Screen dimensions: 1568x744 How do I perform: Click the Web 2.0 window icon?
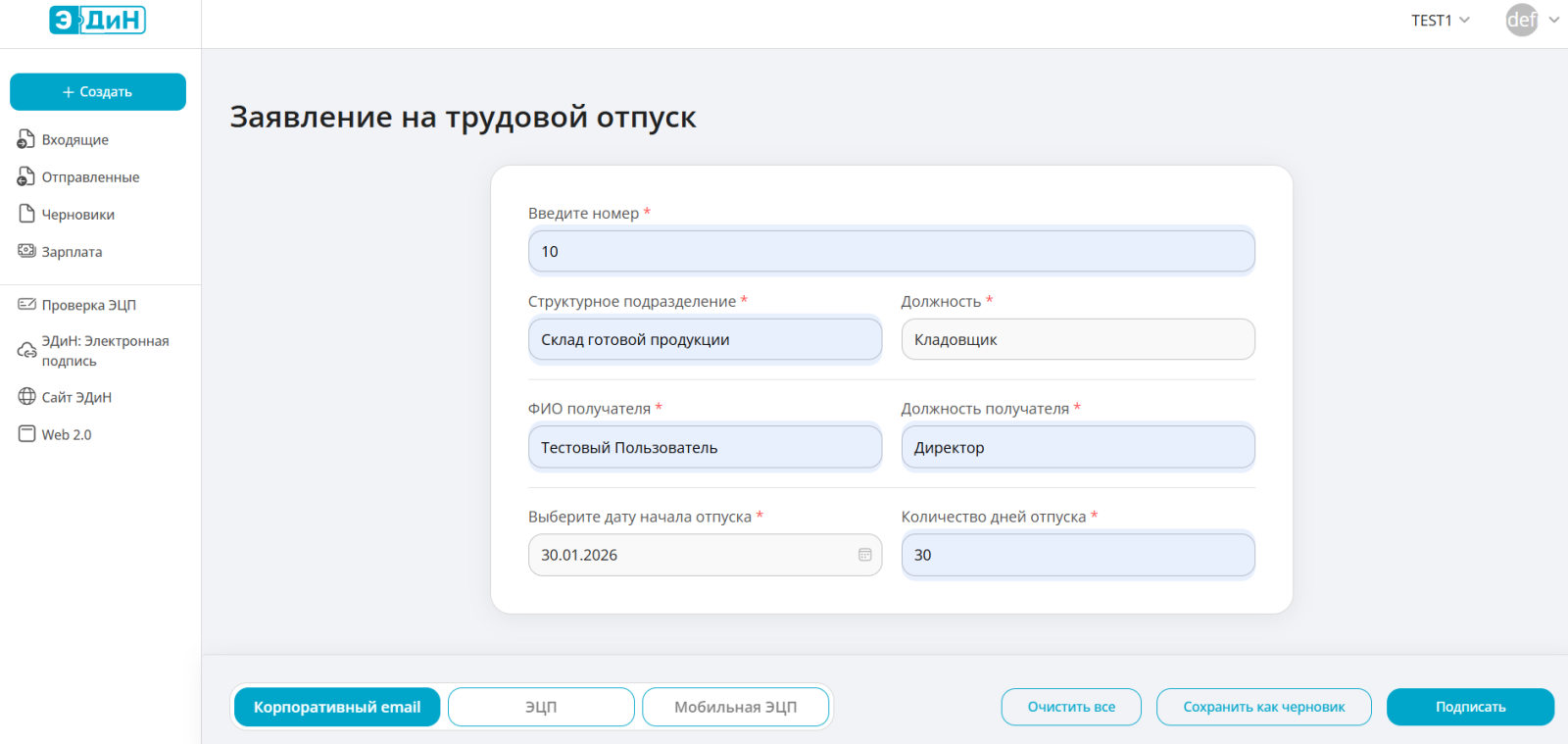click(26, 434)
